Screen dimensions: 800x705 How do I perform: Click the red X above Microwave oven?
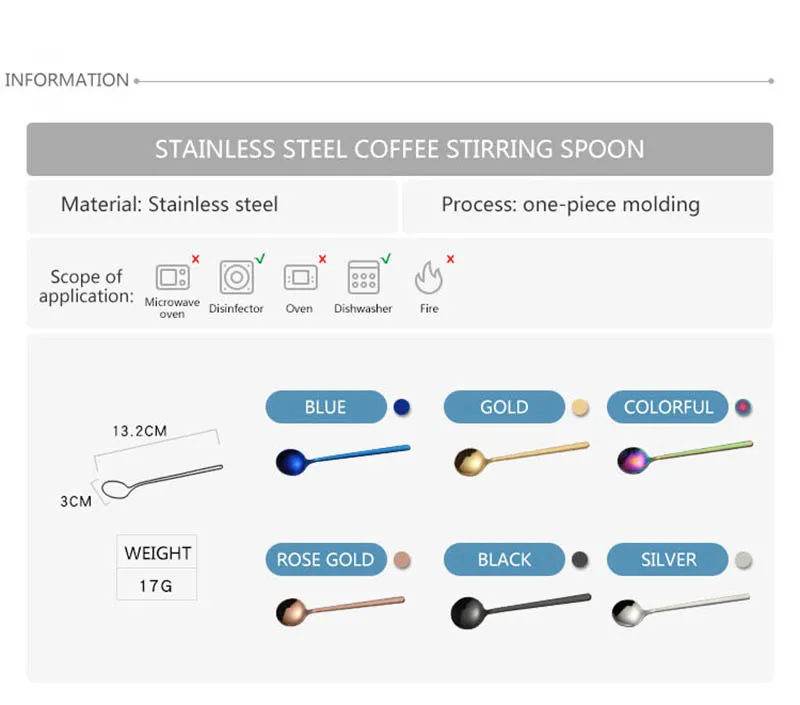(195, 259)
